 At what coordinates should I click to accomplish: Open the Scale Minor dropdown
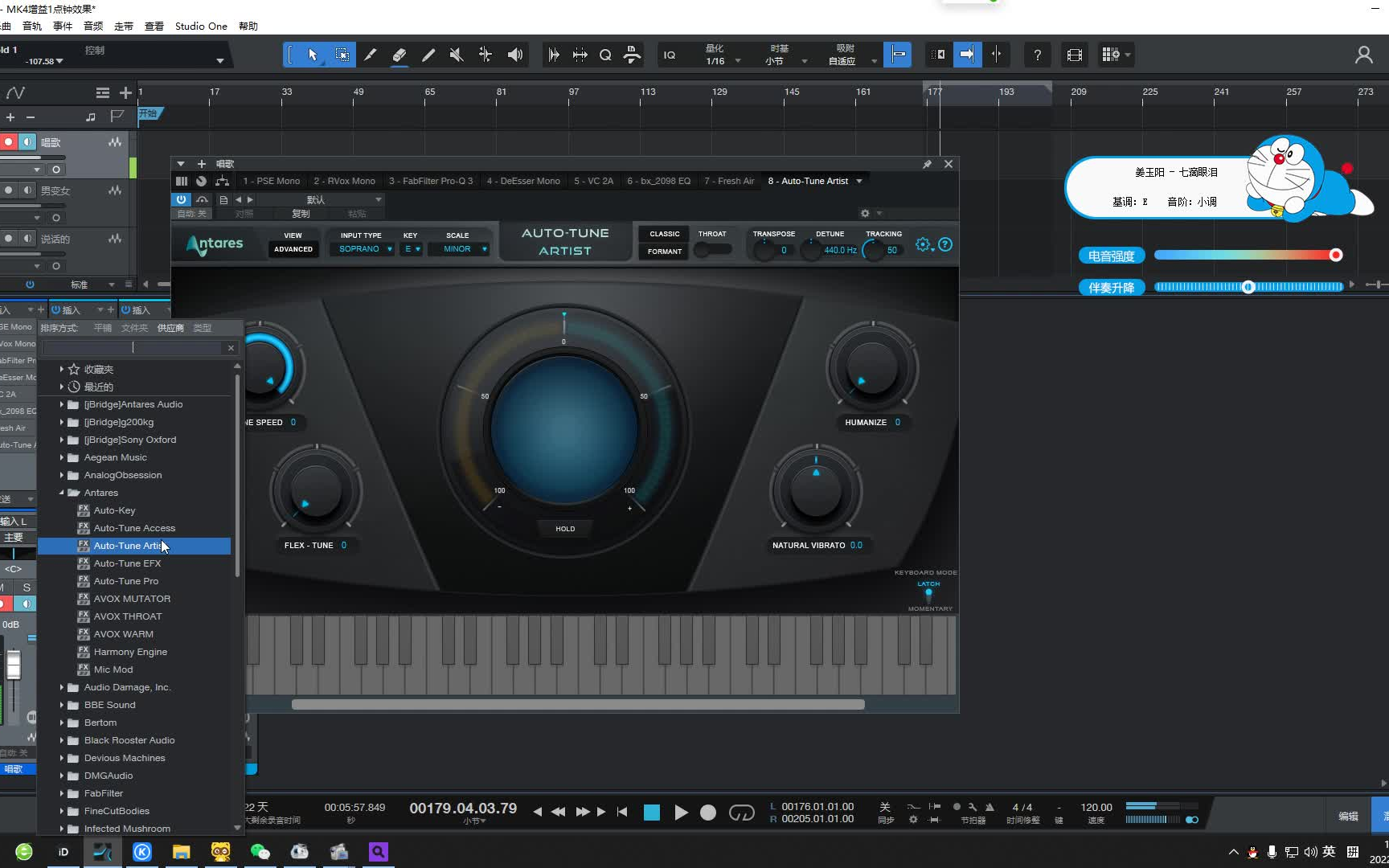[x=457, y=249]
